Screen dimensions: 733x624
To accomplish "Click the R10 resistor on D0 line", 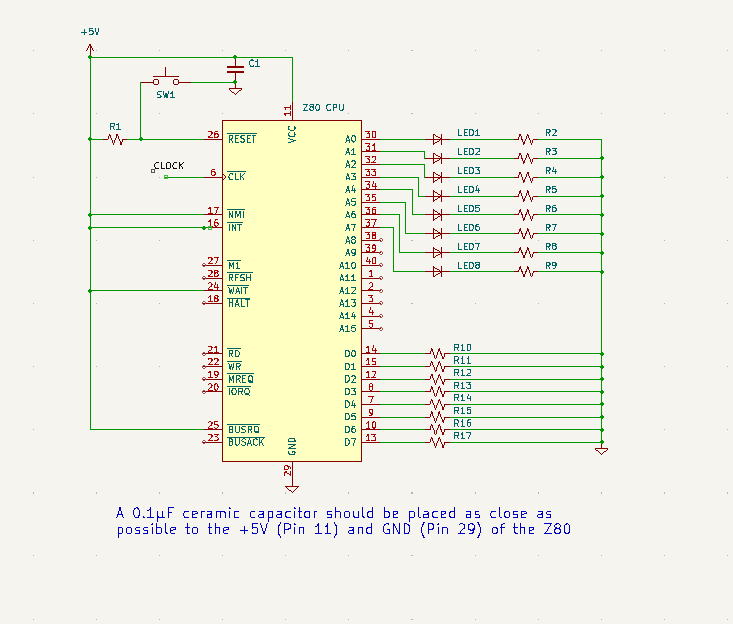I will pos(436,353).
